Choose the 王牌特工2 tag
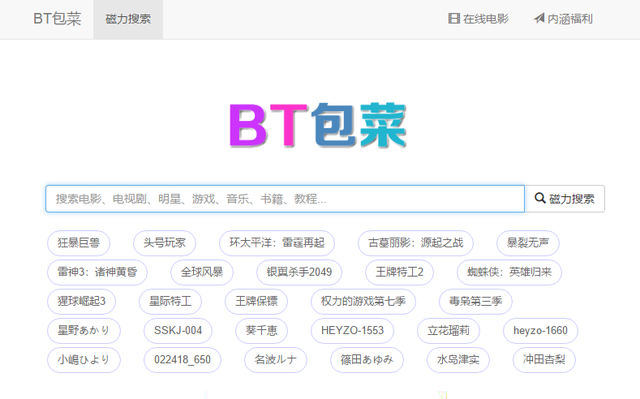This screenshot has height=399, width=640. point(399,272)
